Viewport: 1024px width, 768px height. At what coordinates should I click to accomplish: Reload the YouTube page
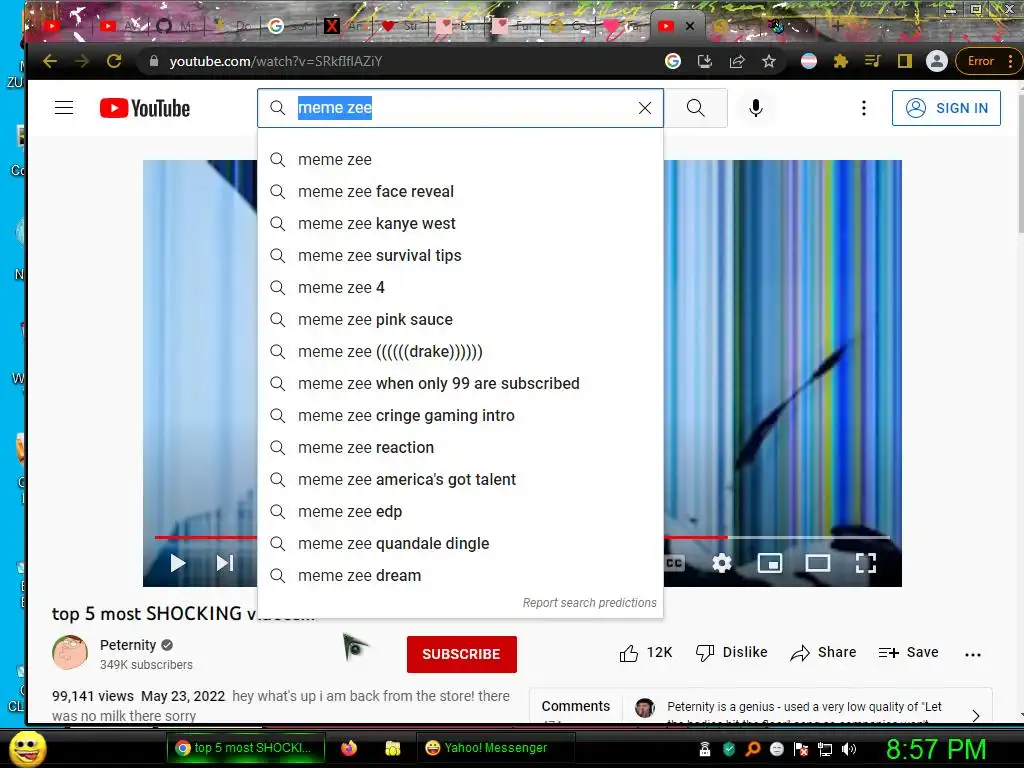[114, 61]
